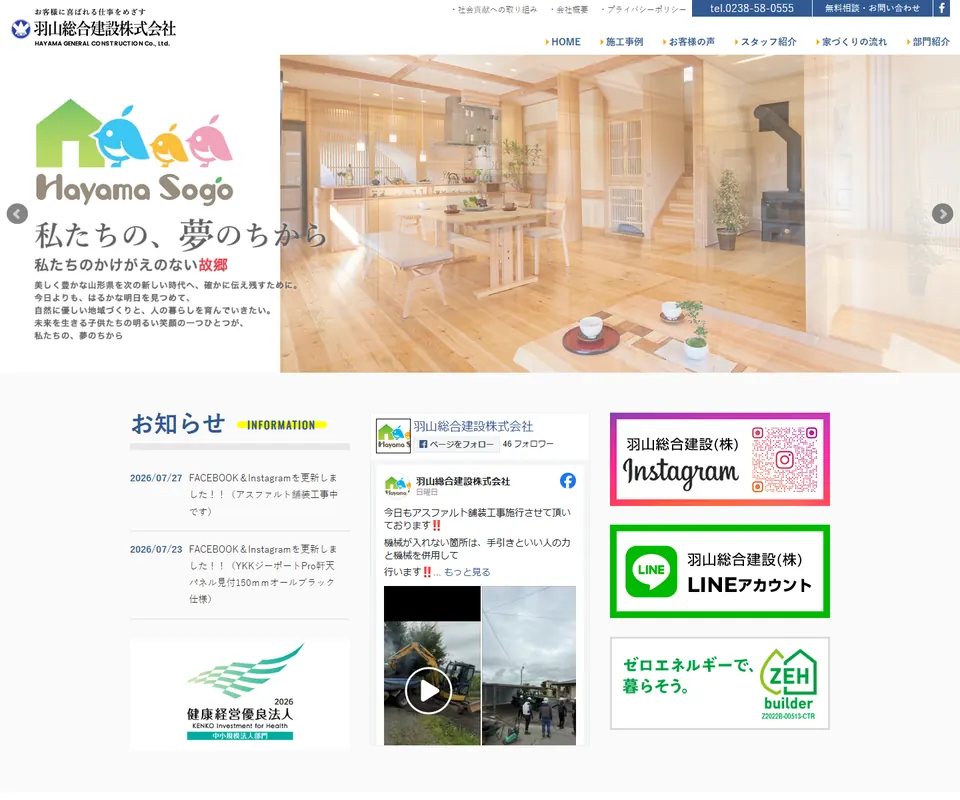Open 施工事例 menu item
Screen dimensions: 960x800
click(621, 42)
